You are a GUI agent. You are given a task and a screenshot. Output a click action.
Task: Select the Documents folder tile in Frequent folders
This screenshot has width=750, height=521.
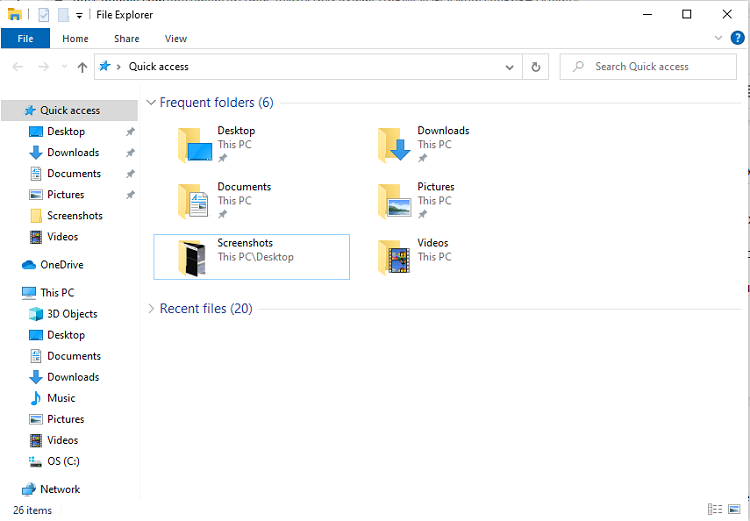coord(252,200)
